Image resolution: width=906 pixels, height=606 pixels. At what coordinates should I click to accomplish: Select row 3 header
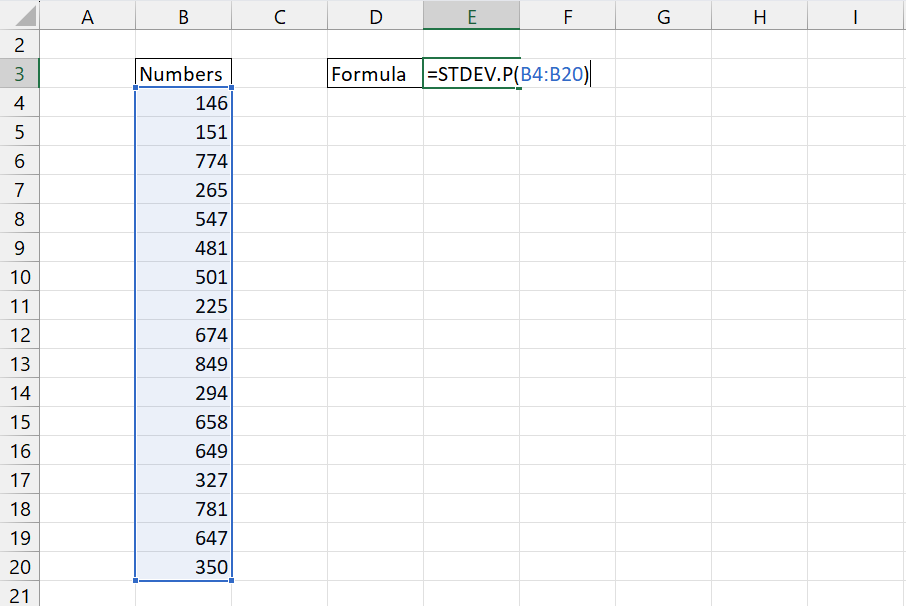(19, 74)
